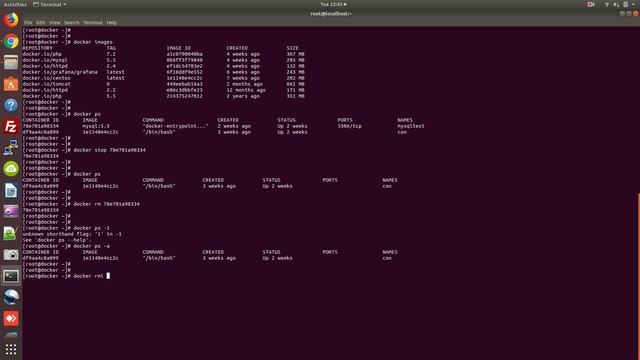Open the Activities overview
The height and width of the screenshot is (360, 640).
point(15,4)
